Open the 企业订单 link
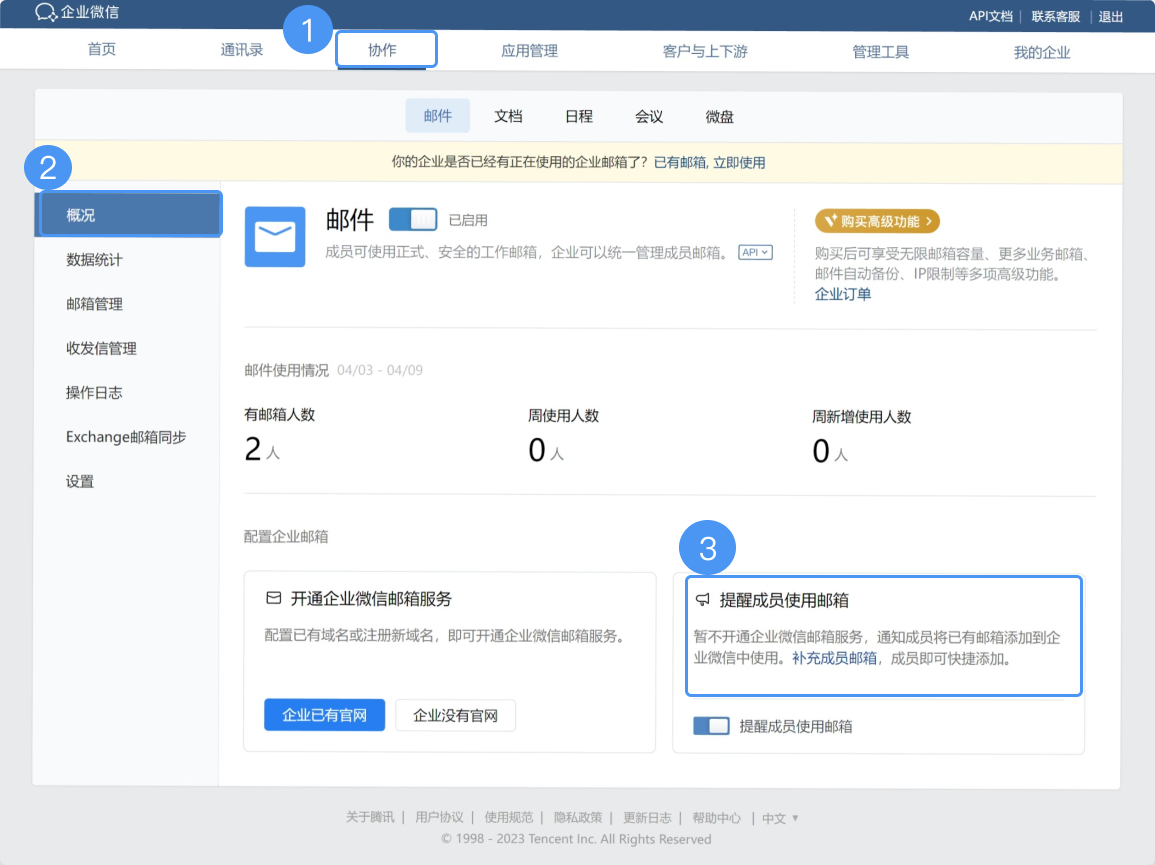This screenshot has width=1155, height=865. pos(843,294)
